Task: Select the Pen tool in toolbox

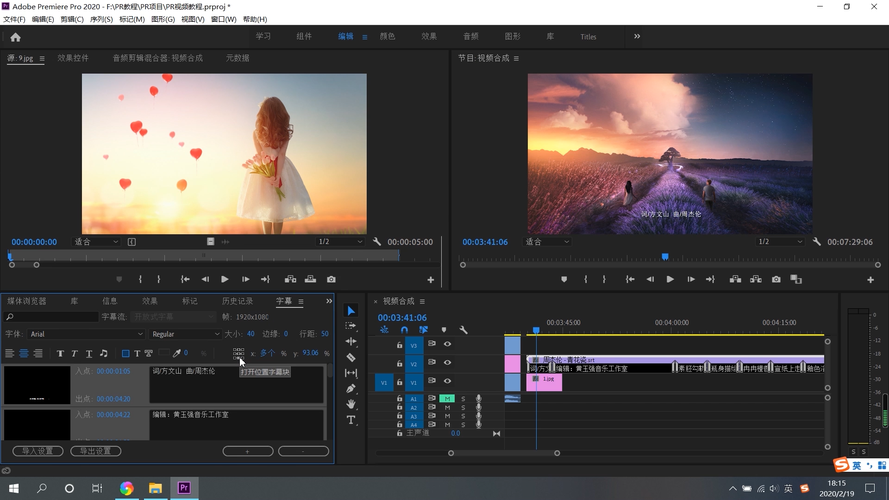Action: click(x=351, y=389)
